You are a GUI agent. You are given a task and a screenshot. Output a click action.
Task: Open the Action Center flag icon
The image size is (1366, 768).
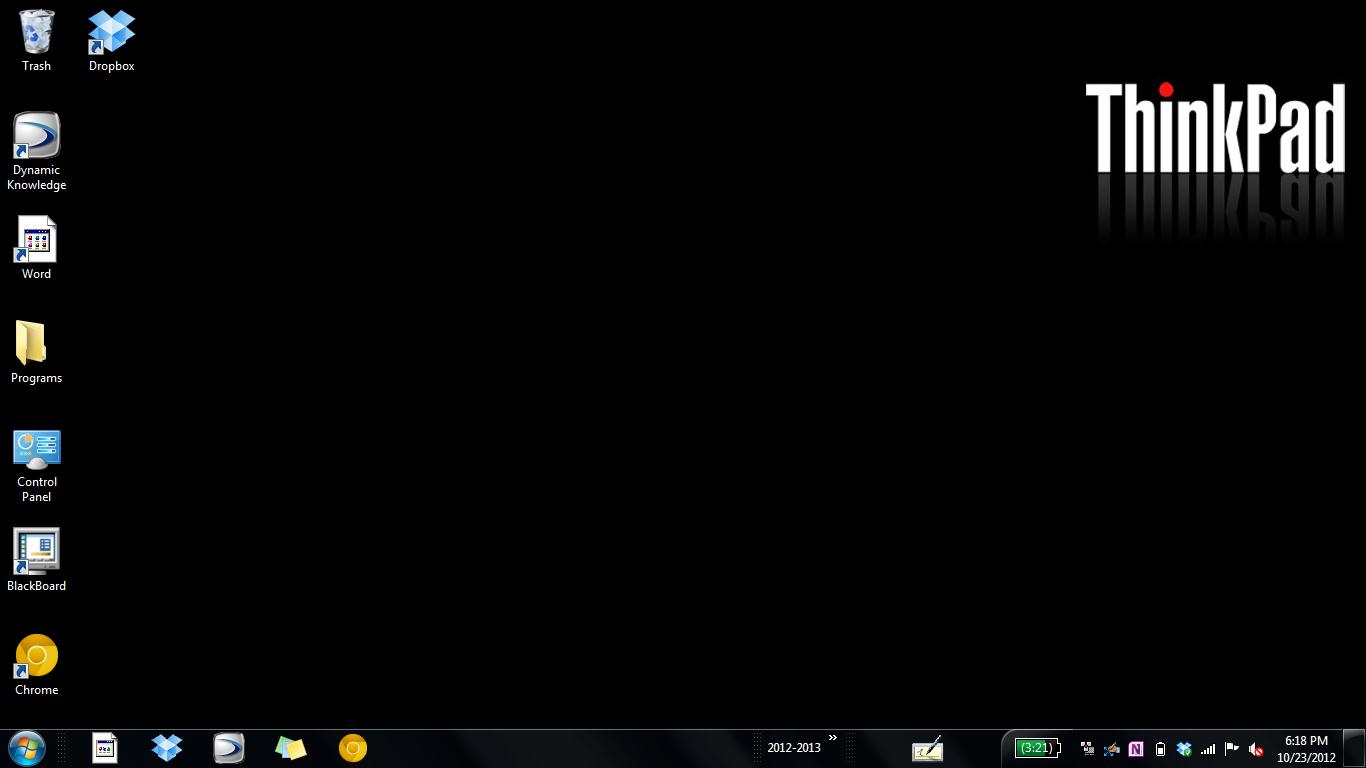pyautogui.click(x=1232, y=749)
